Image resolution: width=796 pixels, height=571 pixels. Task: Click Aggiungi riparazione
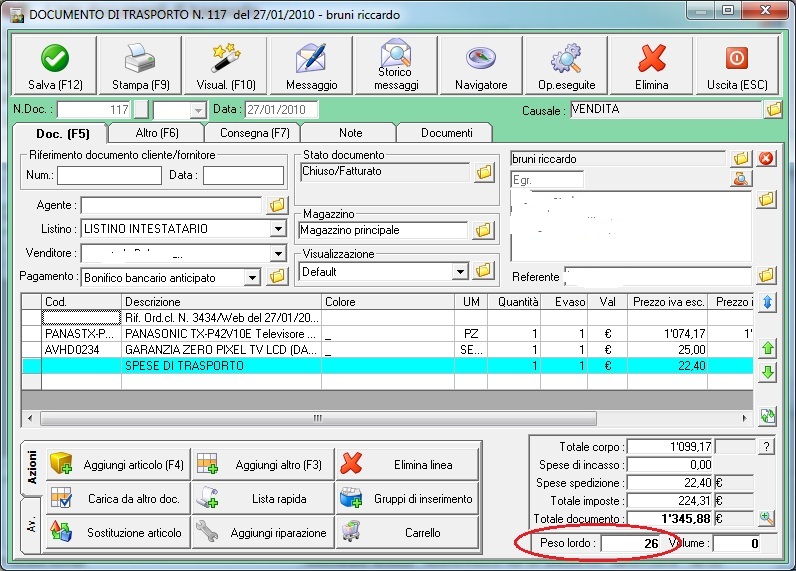263,532
